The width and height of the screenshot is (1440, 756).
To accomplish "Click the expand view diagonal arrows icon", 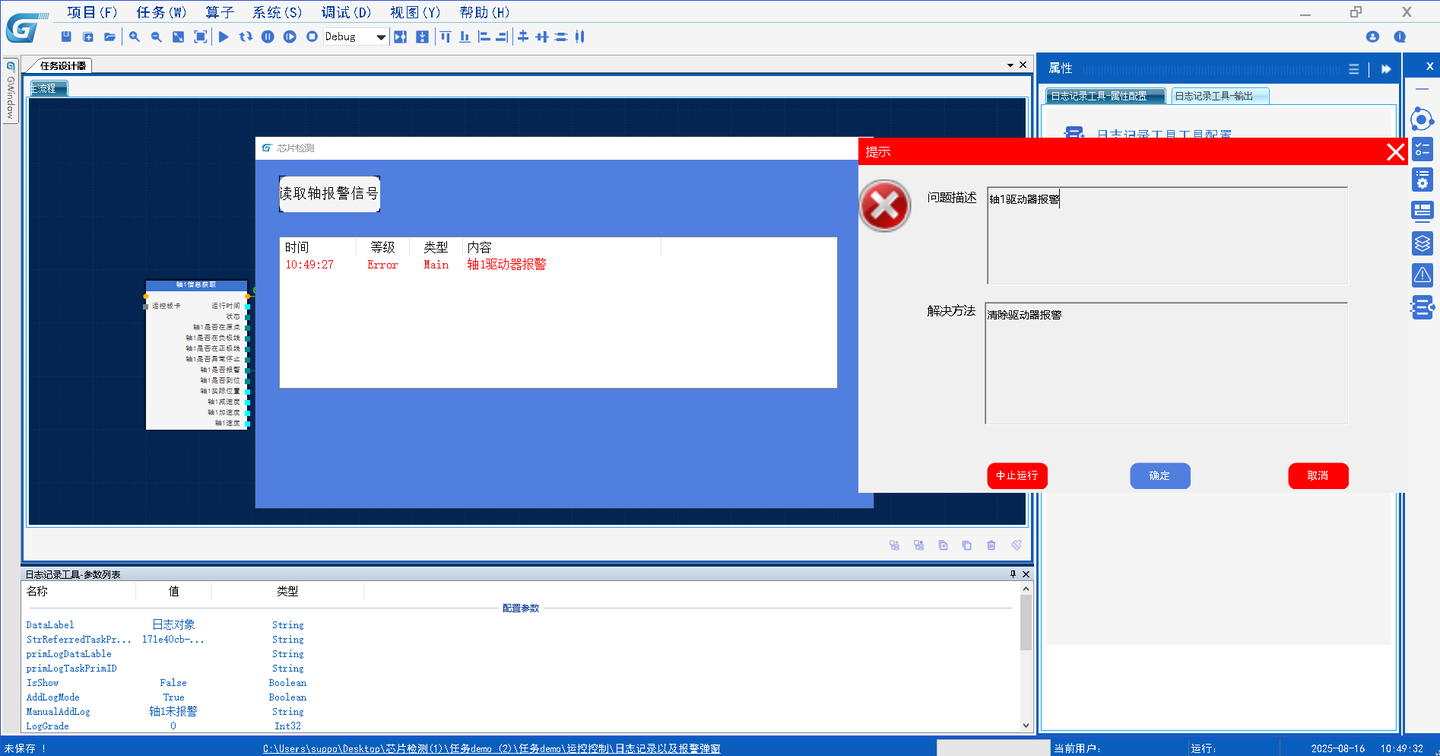I will [x=178, y=37].
